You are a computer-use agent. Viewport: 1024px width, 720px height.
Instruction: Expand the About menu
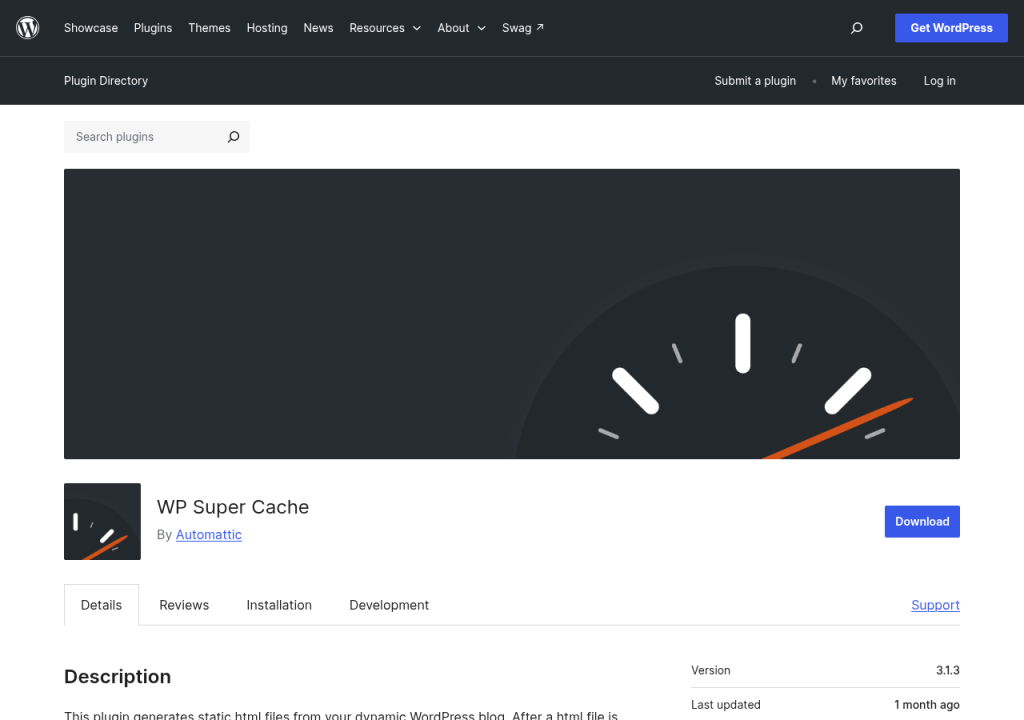[461, 27]
